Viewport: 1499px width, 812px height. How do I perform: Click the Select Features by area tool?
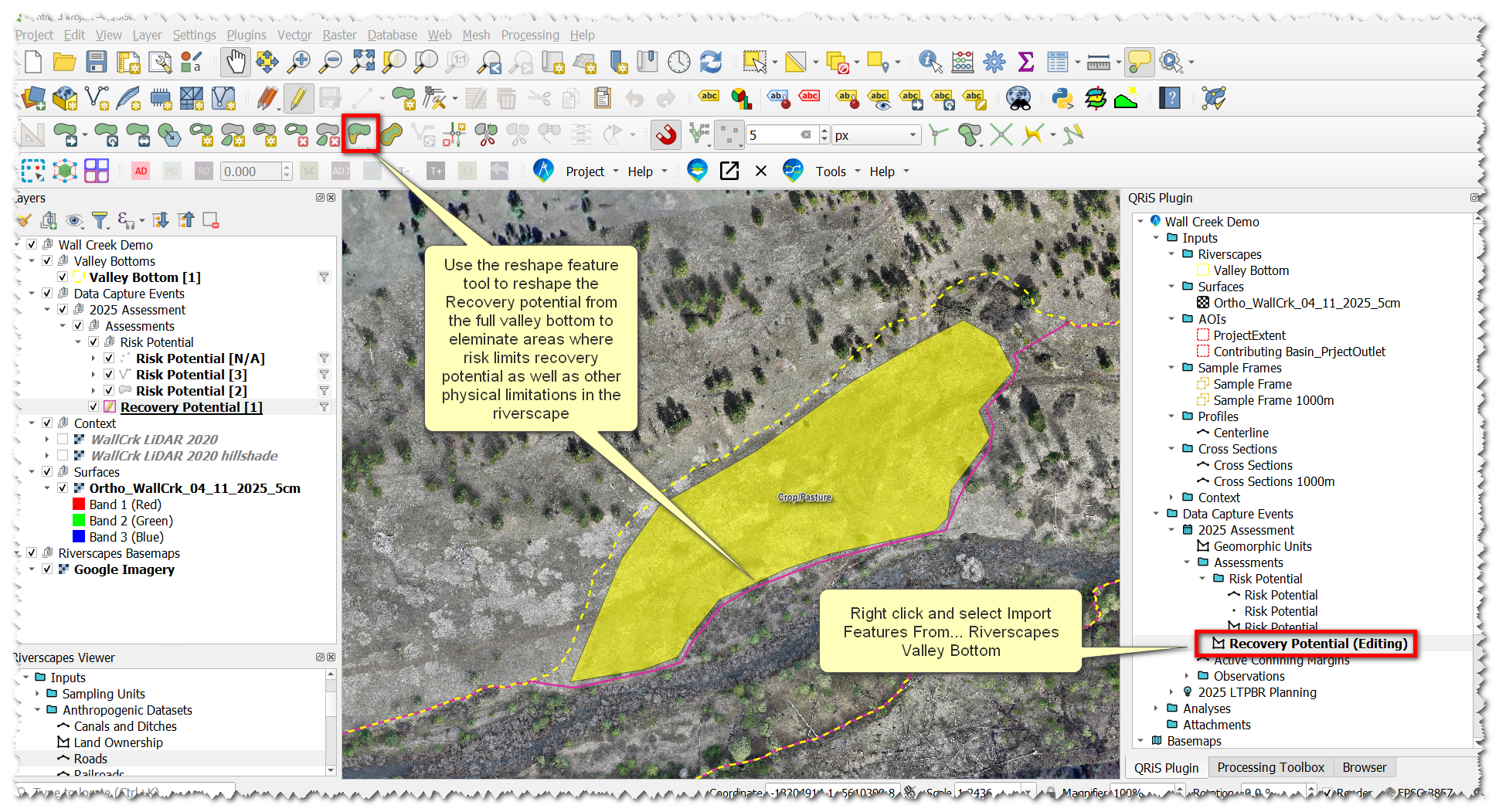coord(754,62)
